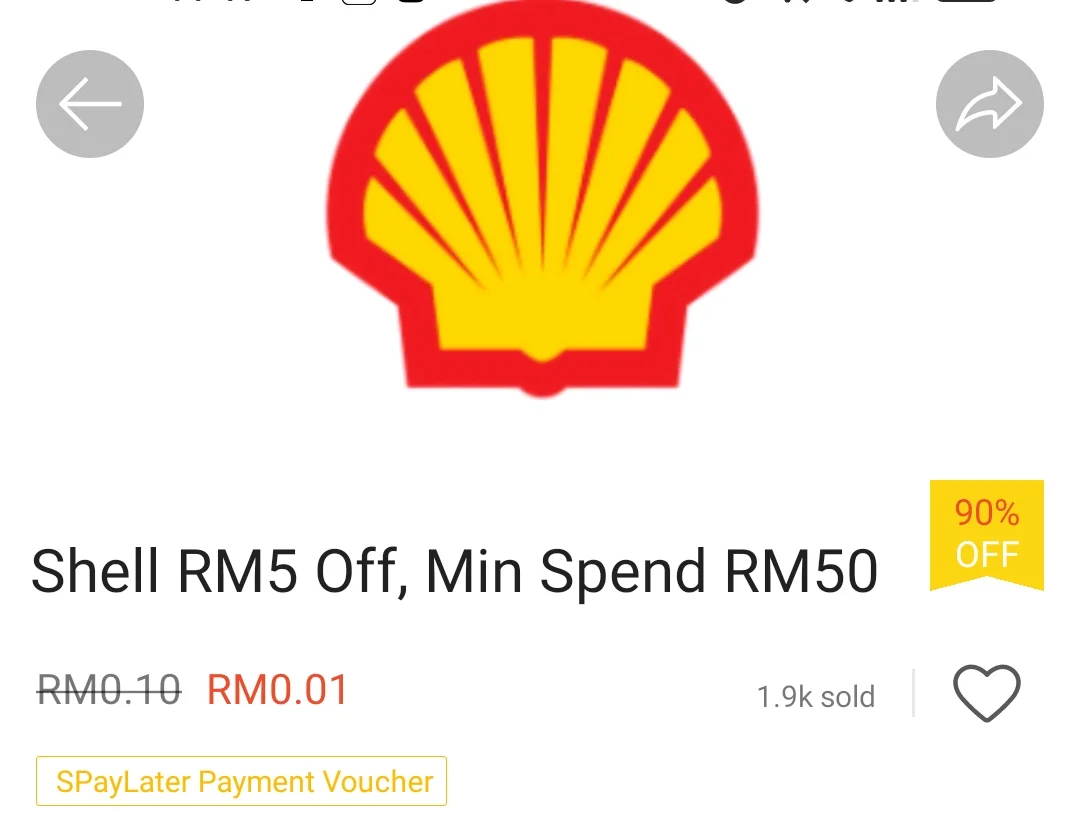Tap the voucher title starting with Shell RM5
Screen dimensions: 1080x831
455,571
